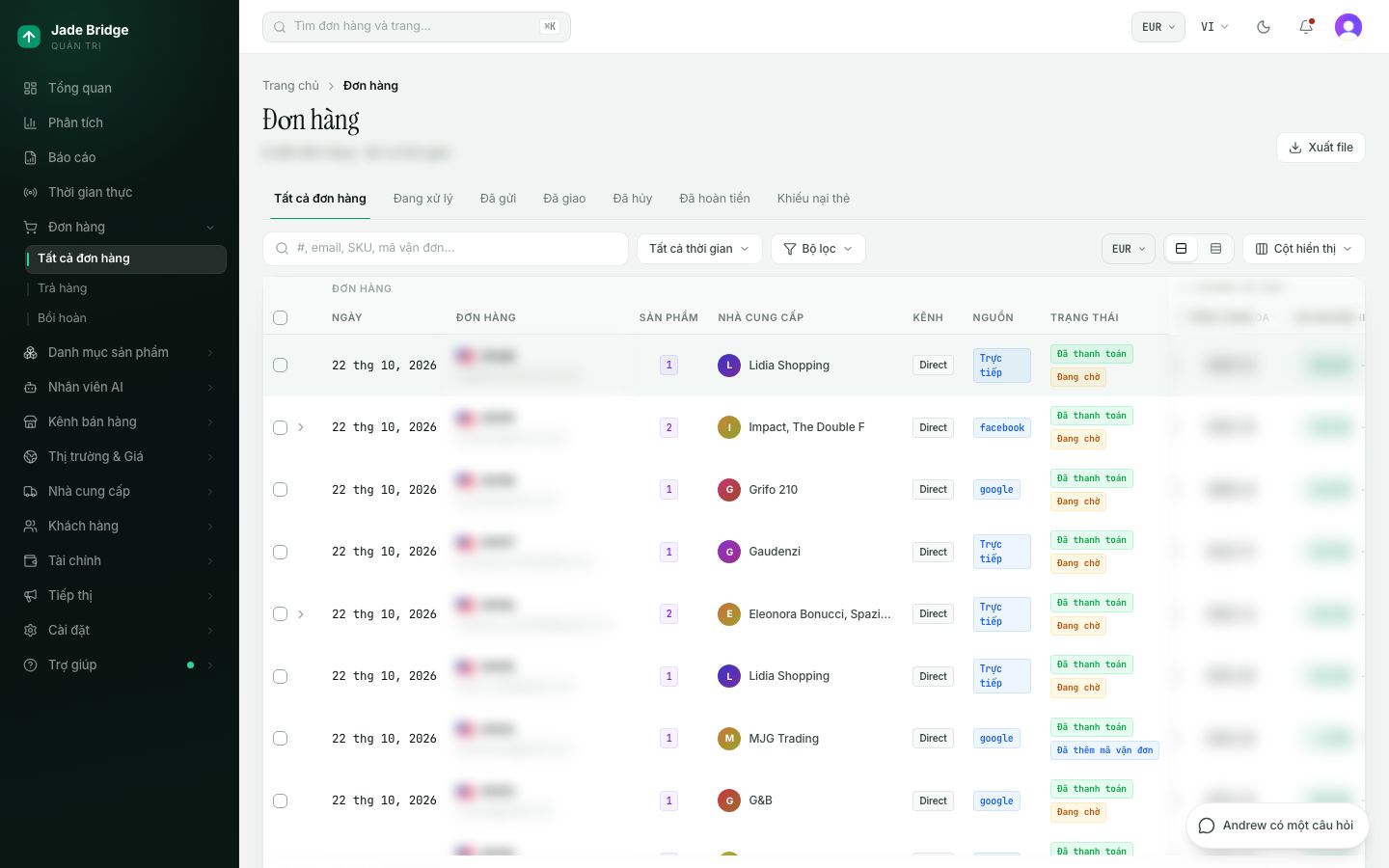Select the Grifo 210 order checkbox
1389x868 pixels.
click(x=280, y=490)
